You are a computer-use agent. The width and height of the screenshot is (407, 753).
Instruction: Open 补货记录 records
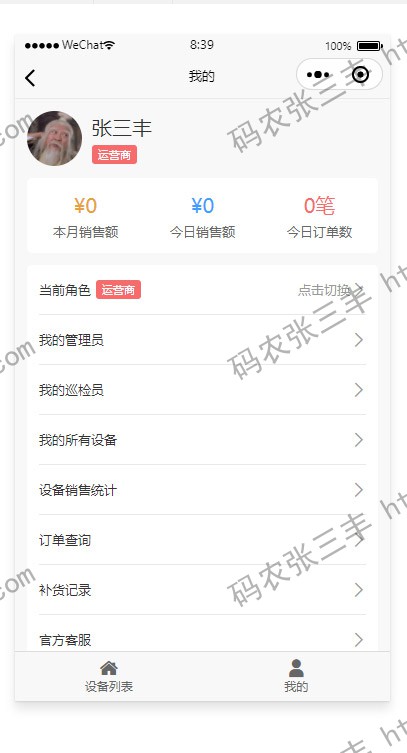(x=202, y=590)
